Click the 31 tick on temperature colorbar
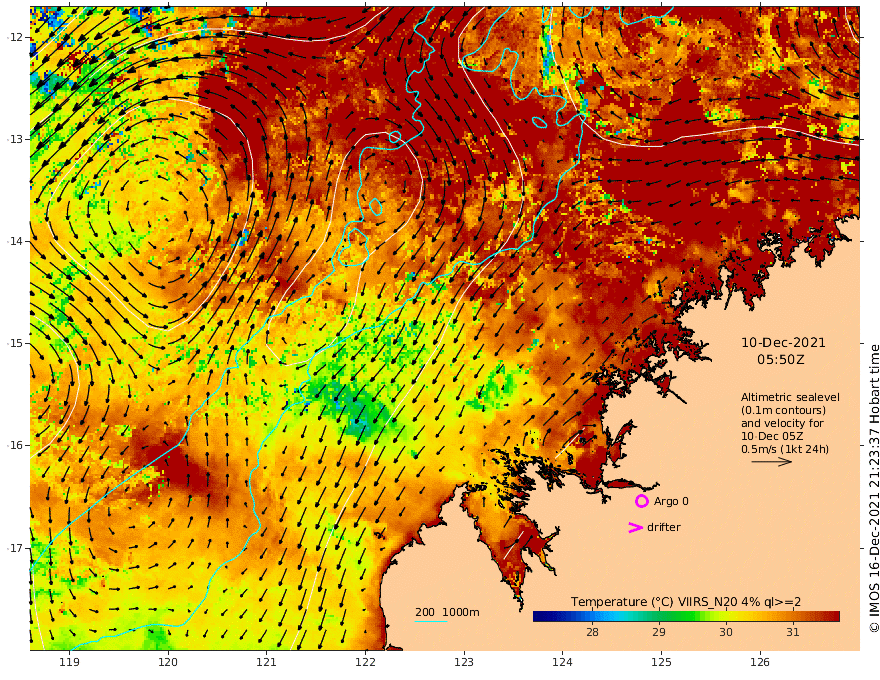880x680 pixels. point(792,632)
